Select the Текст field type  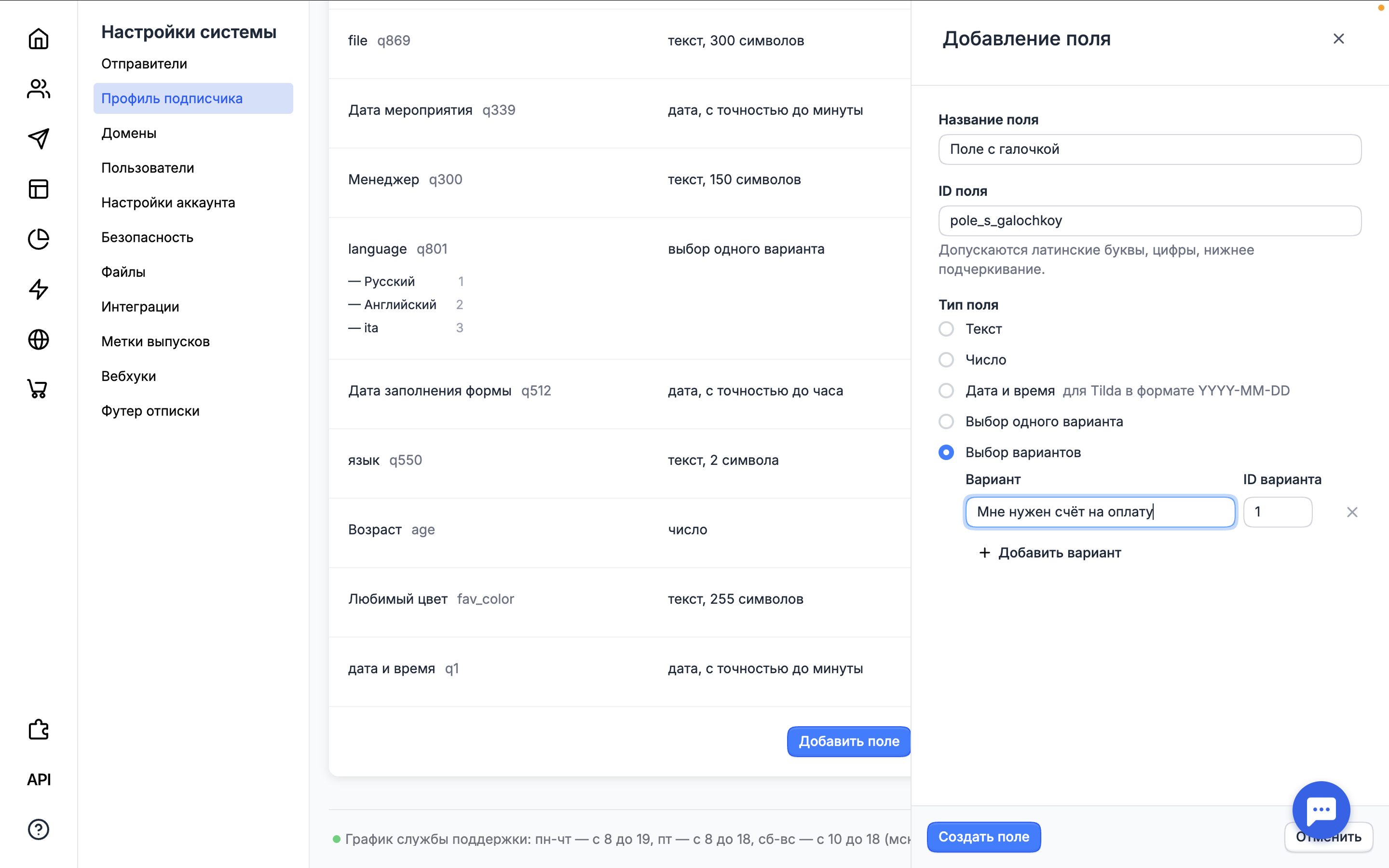pos(946,329)
